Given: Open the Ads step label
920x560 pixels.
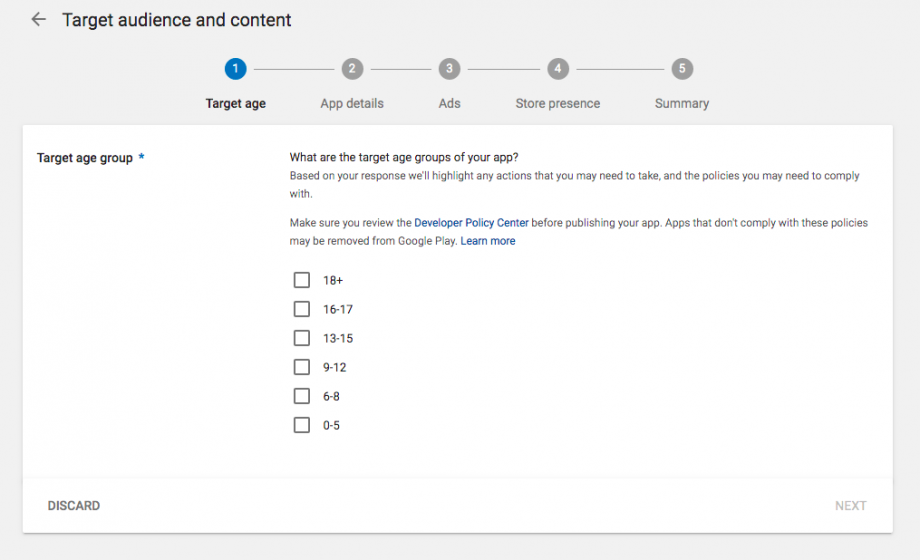Looking at the screenshot, I should 450,104.
